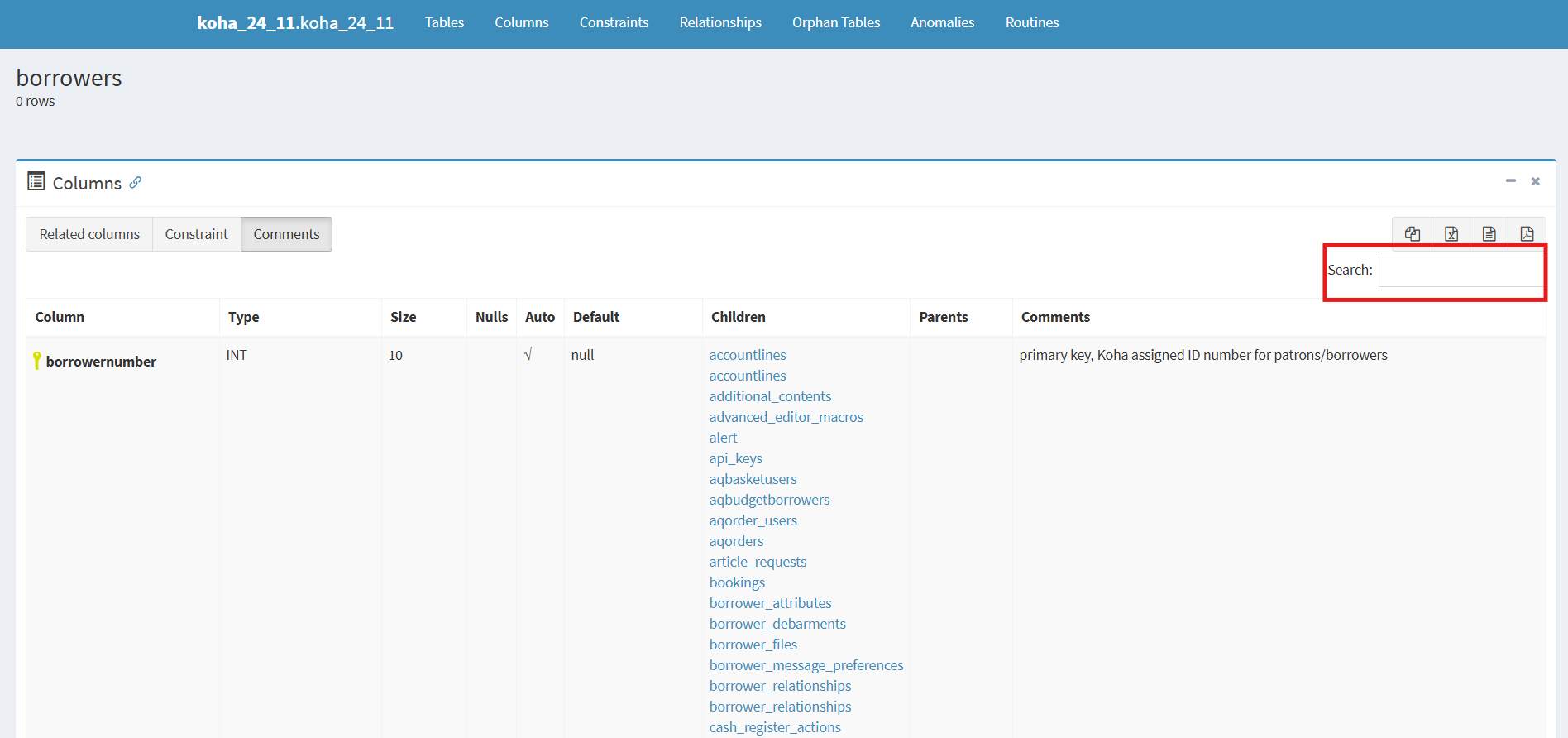
Task: Go to Constraints in the top navbar
Action: click(x=614, y=22)
